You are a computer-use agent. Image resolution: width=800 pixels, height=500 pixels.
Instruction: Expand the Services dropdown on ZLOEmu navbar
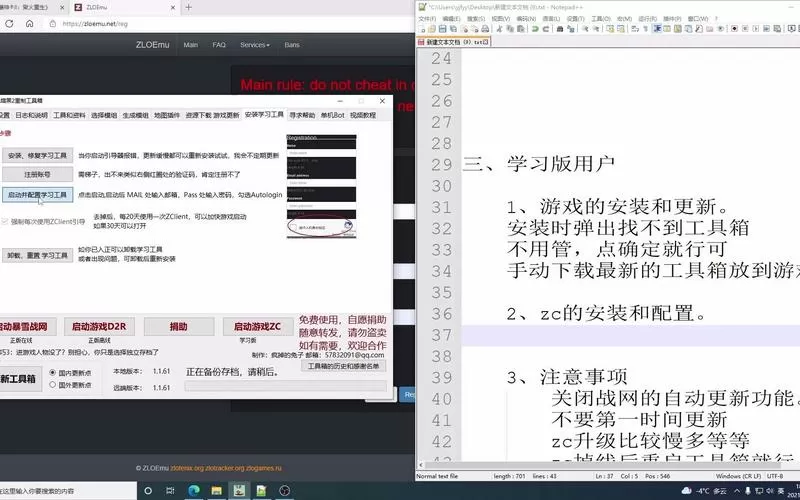255,45
